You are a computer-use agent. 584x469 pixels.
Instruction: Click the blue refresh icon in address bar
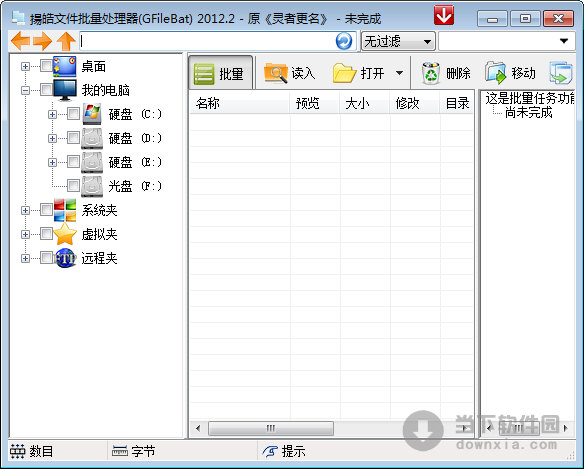tap(343, 41)
